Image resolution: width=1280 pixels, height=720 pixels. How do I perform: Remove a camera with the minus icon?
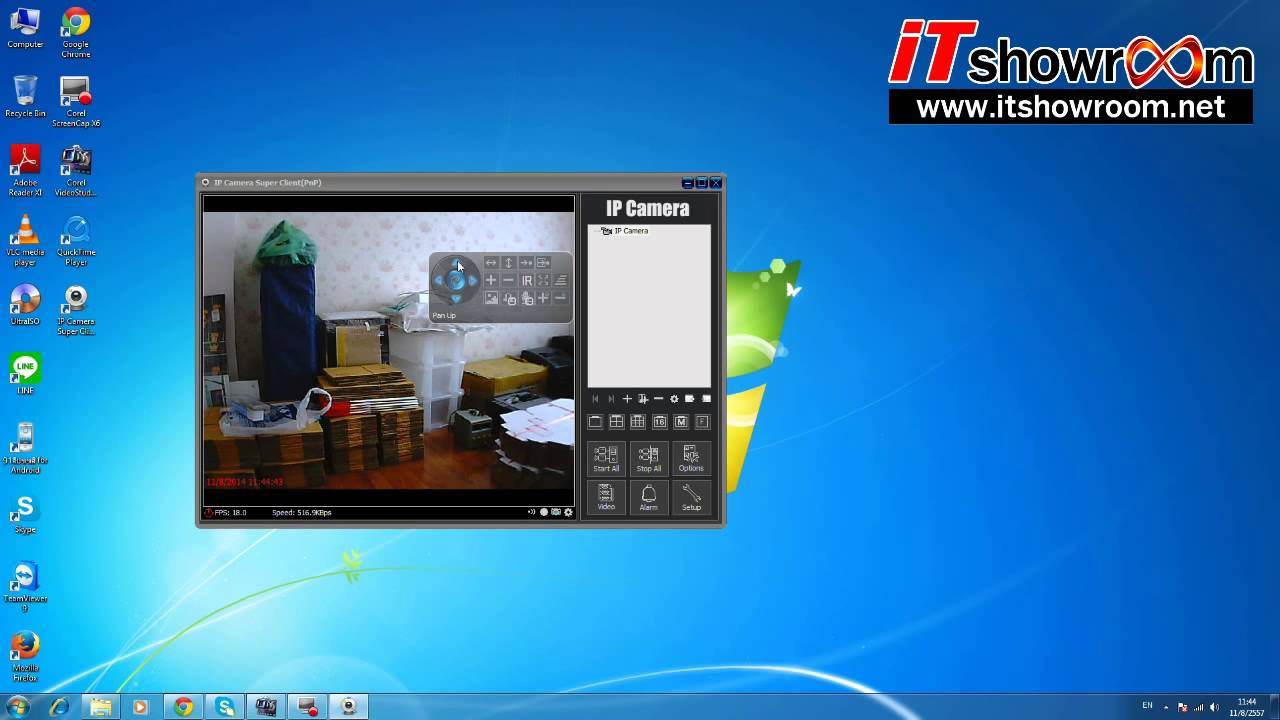[x=658, y=399]
